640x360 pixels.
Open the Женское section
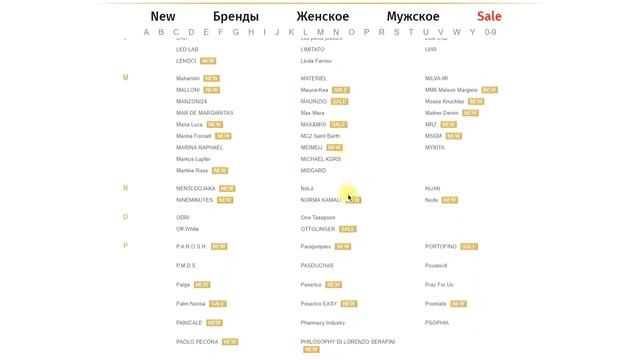pos(322,16)
